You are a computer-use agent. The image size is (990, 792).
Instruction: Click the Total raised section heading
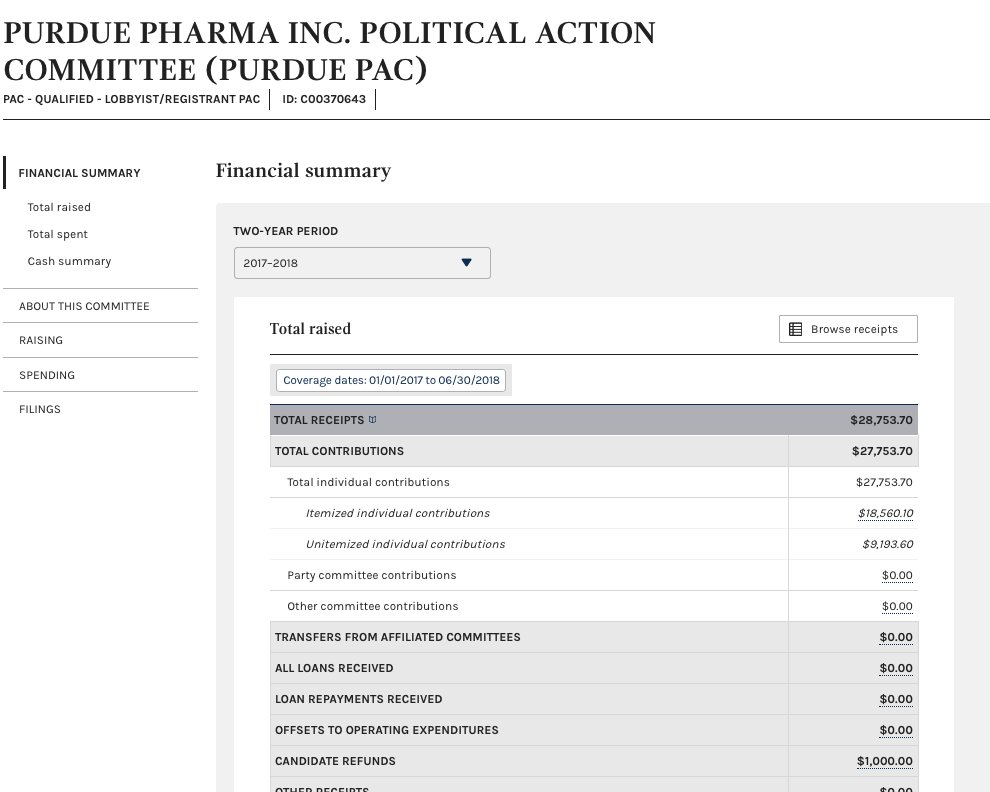pyautogui.click(x=310, y=328)
